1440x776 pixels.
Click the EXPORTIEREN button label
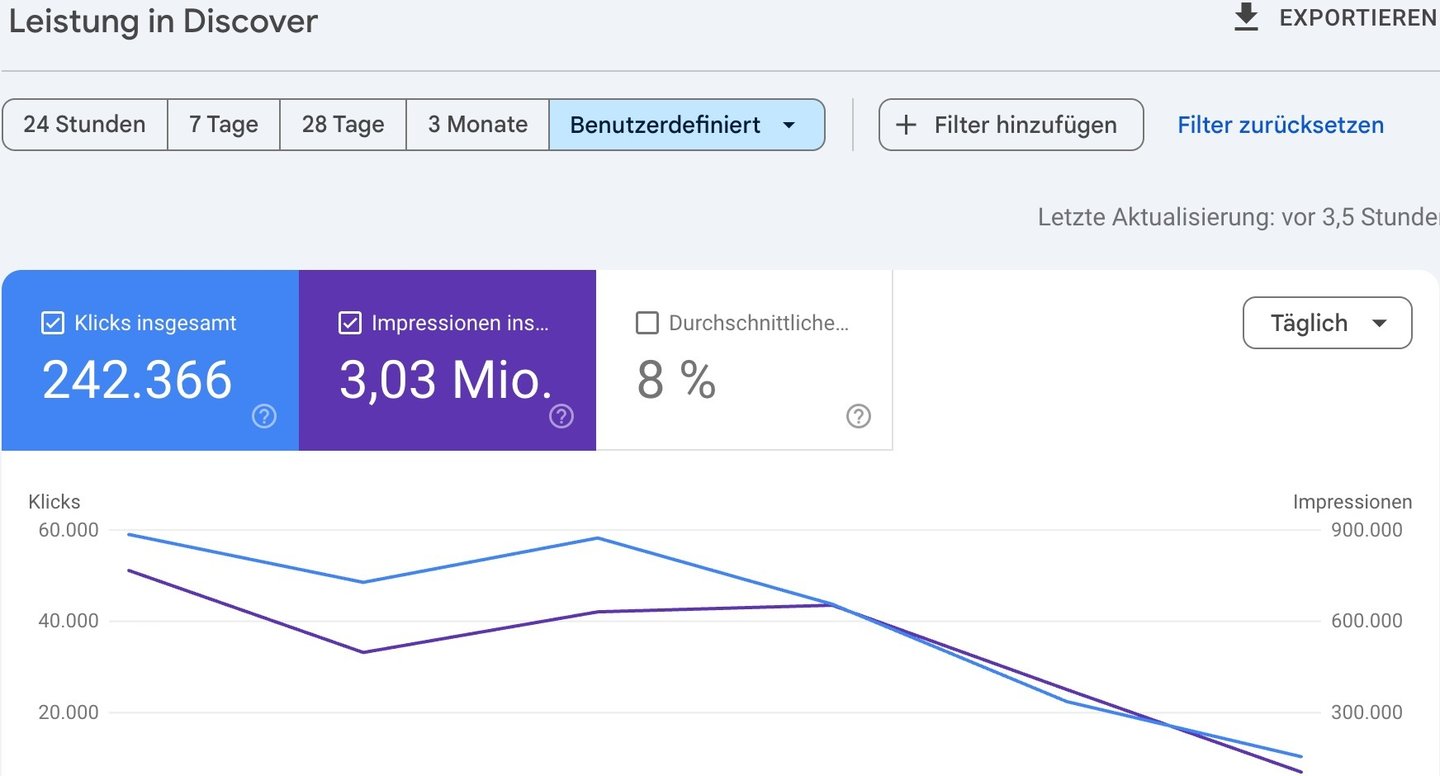[x=1357, y=18]
